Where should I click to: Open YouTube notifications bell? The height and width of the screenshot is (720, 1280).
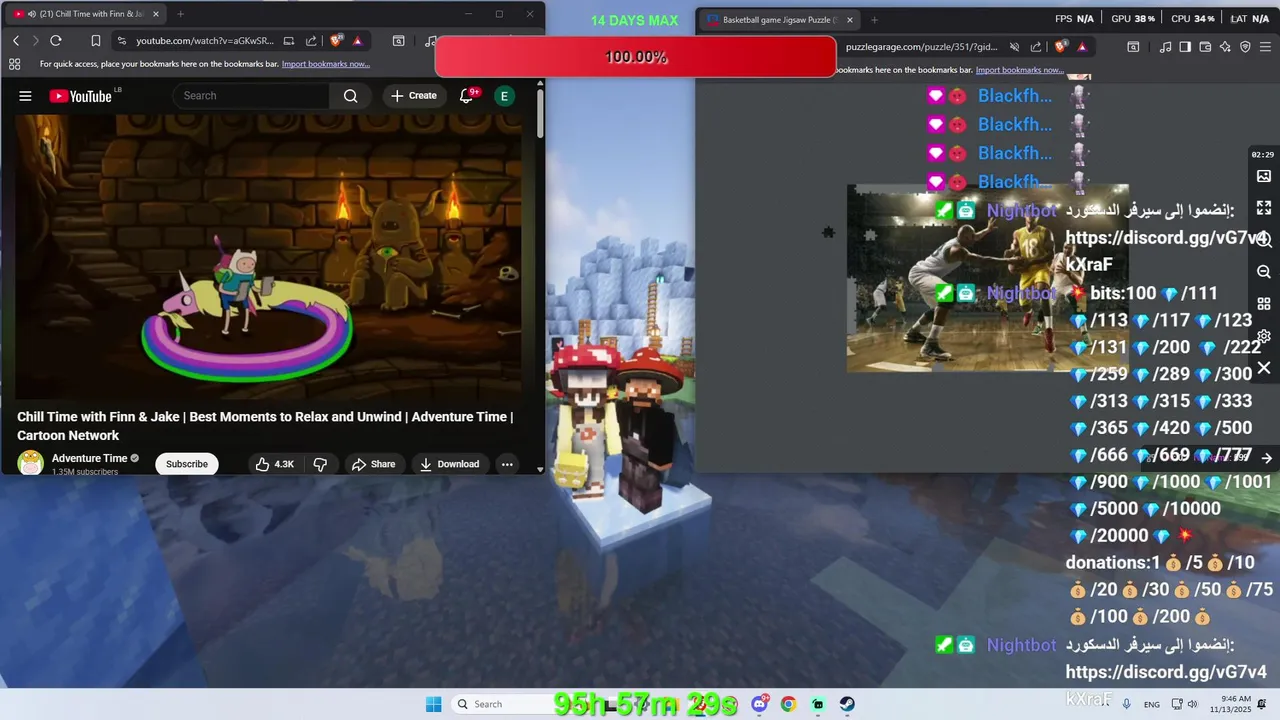click(x=466, y=96)
